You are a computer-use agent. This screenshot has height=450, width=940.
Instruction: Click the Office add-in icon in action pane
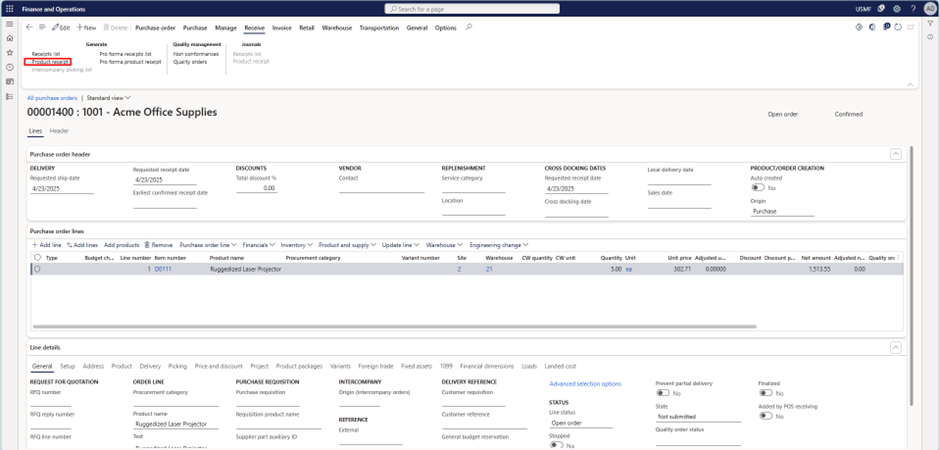(872, 28)
